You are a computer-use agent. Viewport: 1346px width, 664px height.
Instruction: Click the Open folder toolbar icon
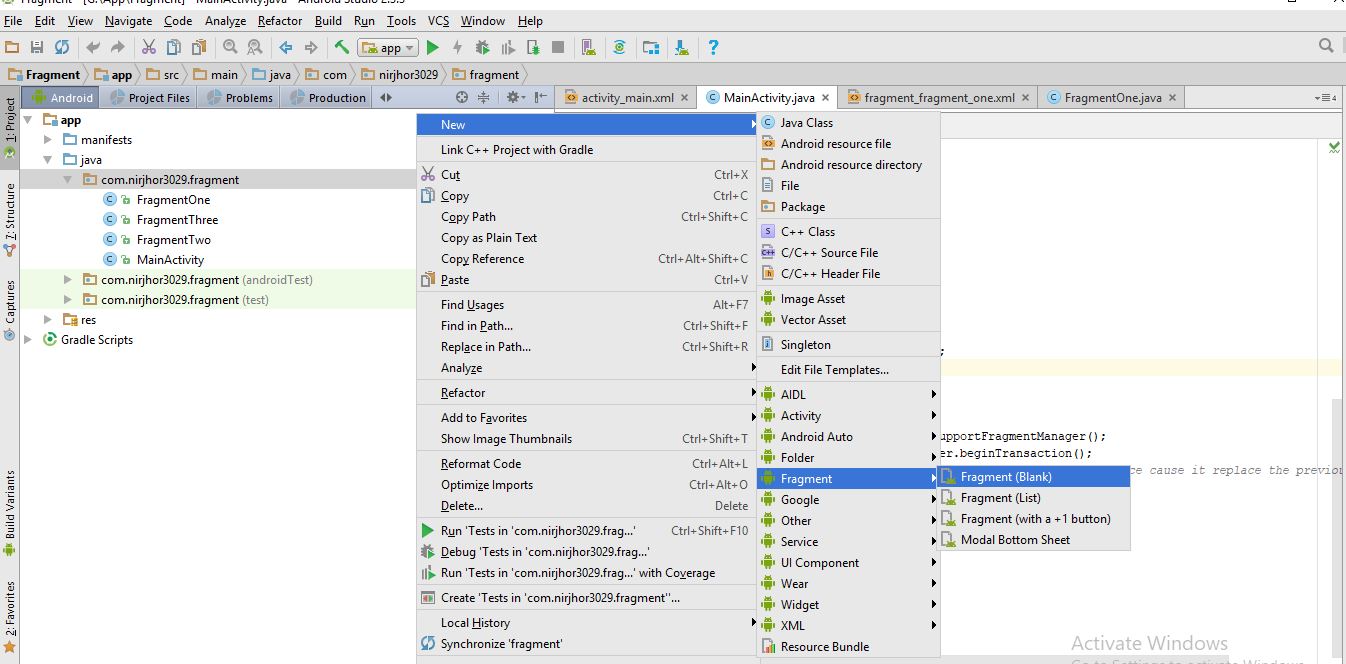tap(12, 47)
